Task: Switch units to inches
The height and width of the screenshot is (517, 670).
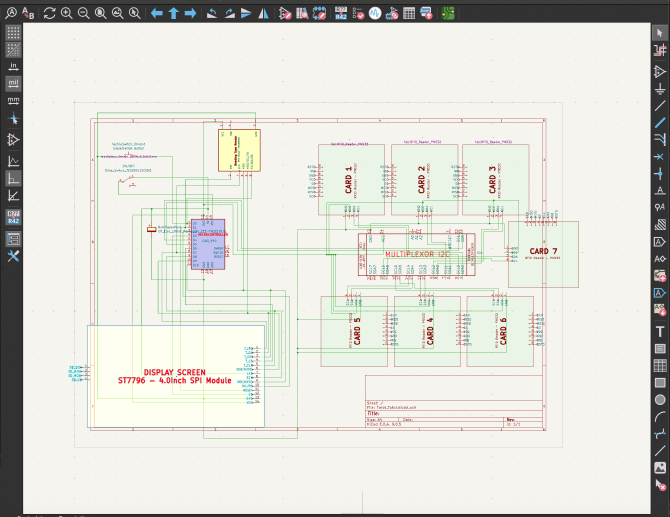Action: click(x=14, y=66)
